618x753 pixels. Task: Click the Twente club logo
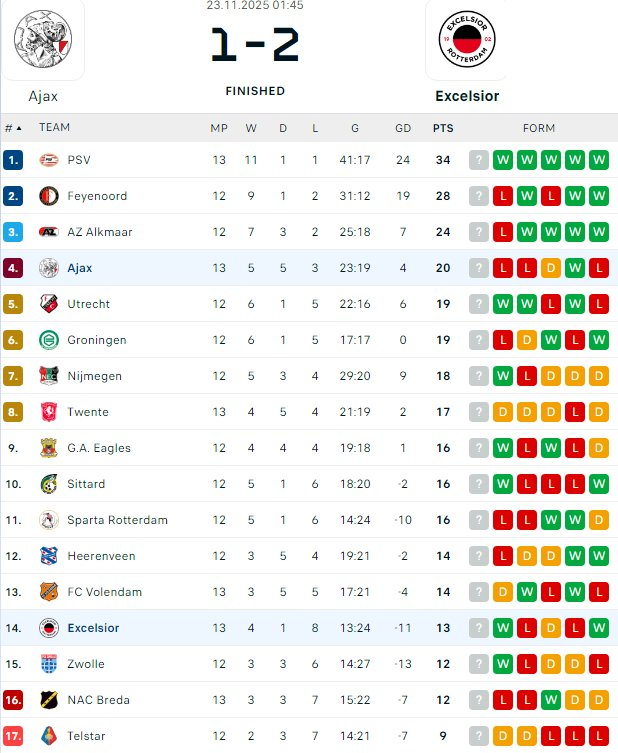tap(49, 412)
